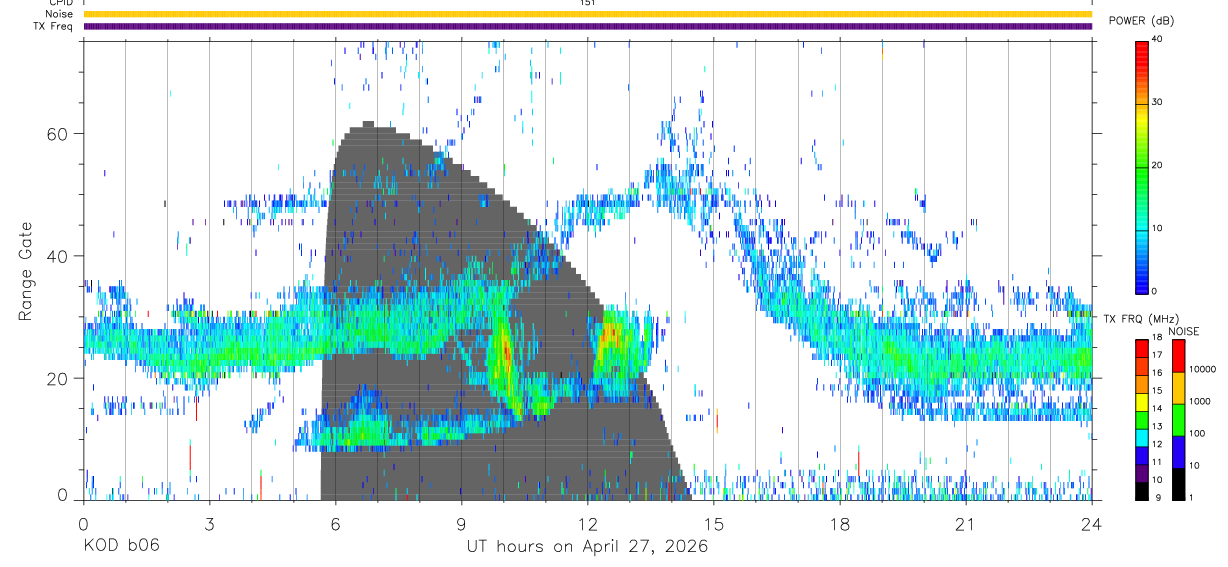
Task: Click the 40 label on POWER scale
Action: pyautogui.click(x=1157, y=39)
